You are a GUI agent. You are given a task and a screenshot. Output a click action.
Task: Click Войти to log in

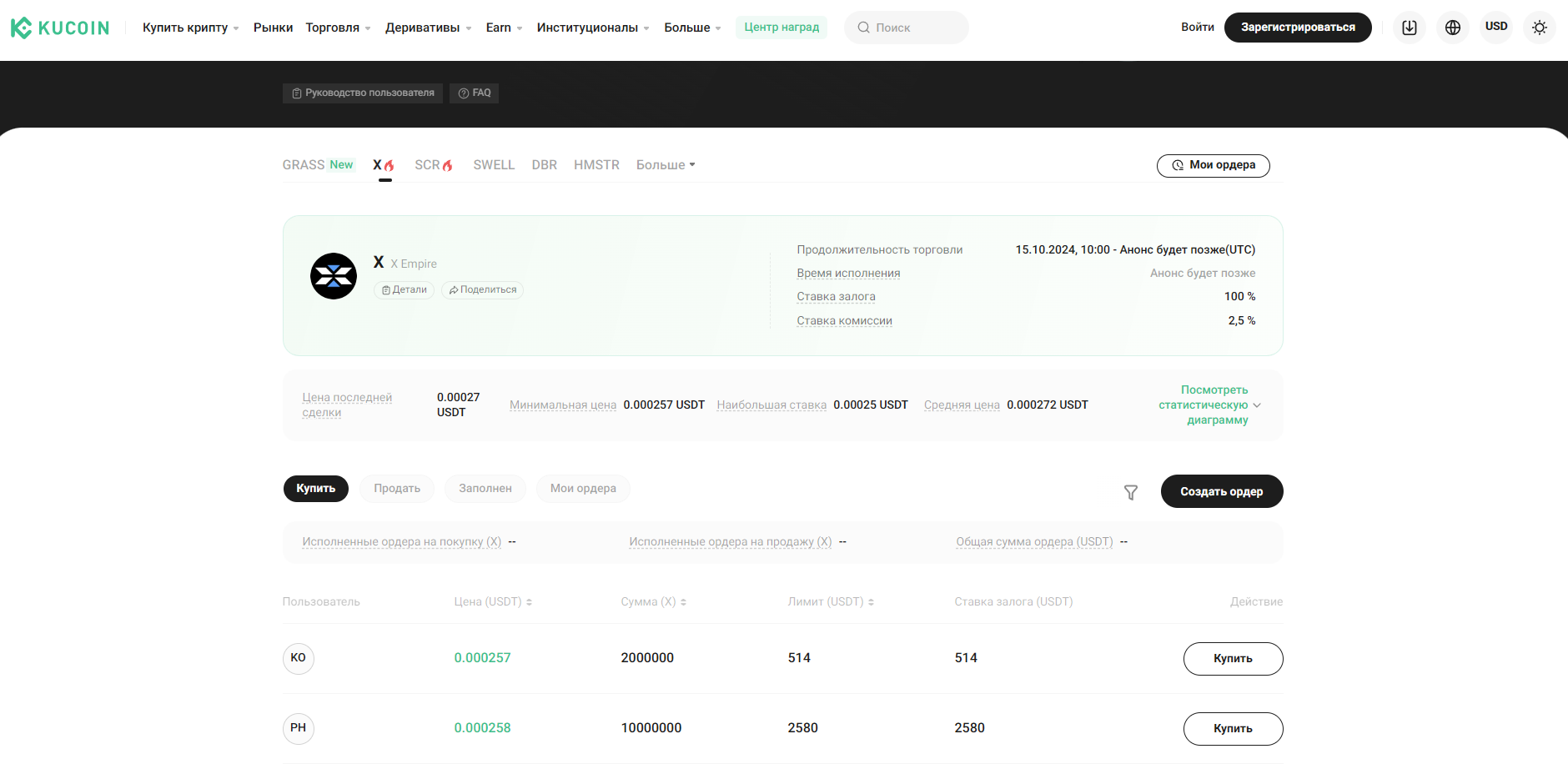(1198, 28)
